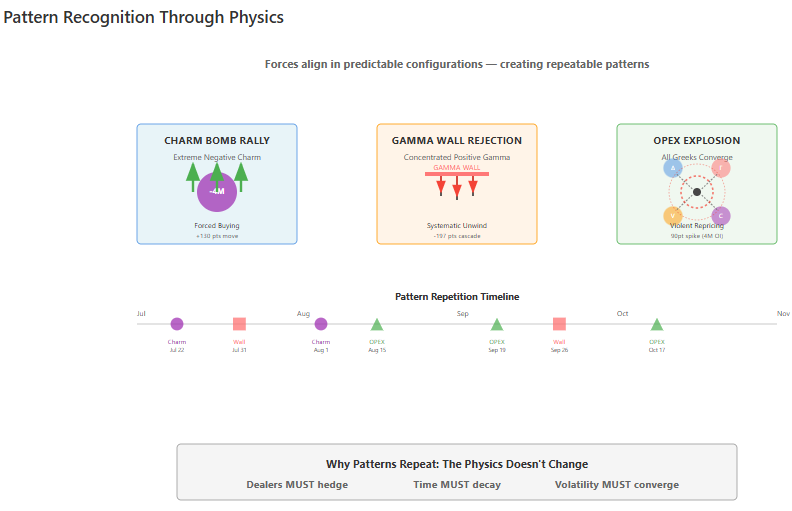This screenshot has height=511, width=792.
Task: Click the Charm circle dated Aug 1
Action: point(321,324)
